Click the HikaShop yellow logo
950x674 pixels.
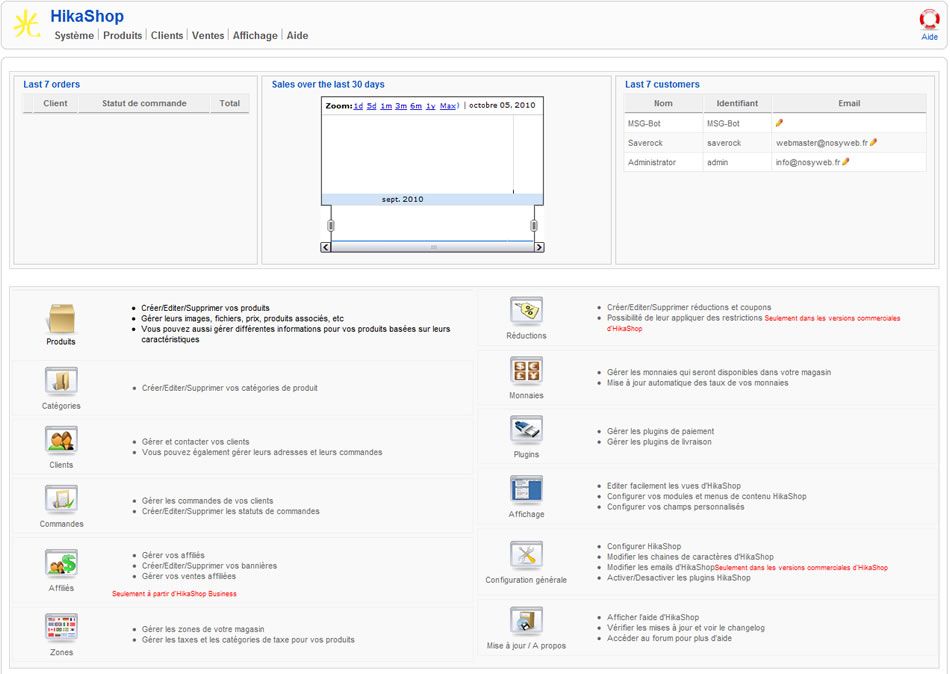click(x=27, y=24)
